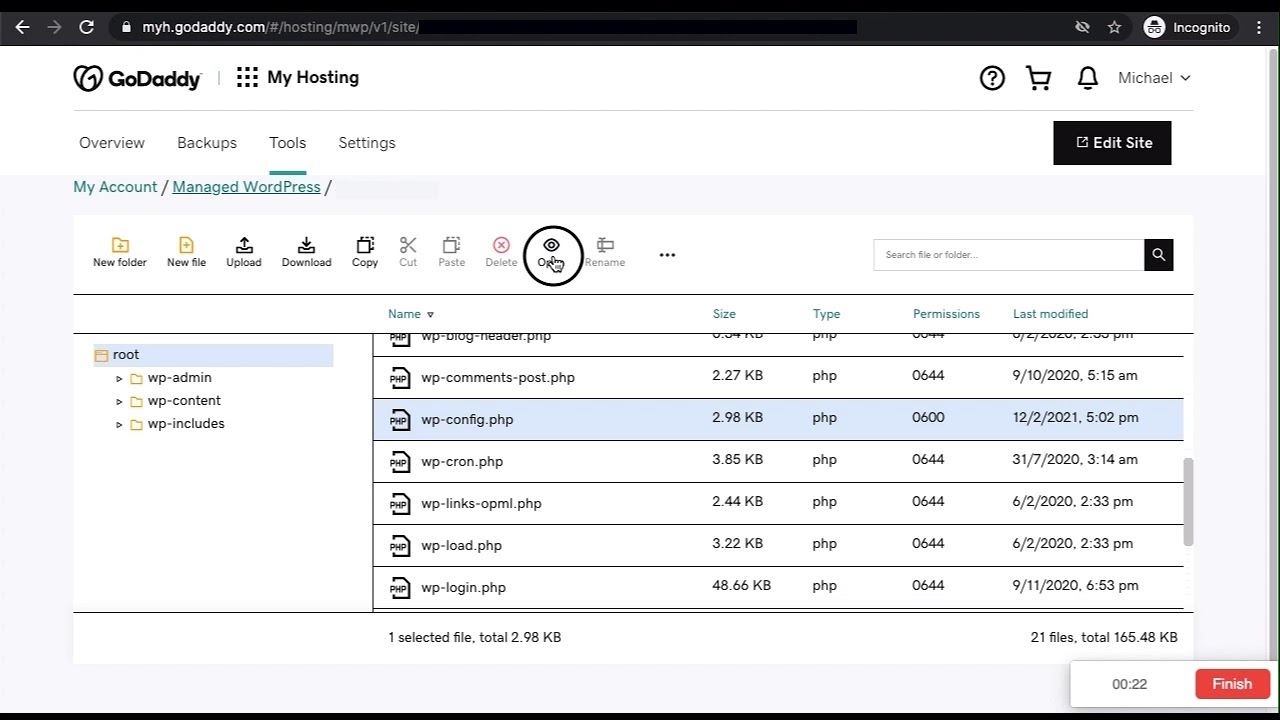Image resolution: width=1280 pixels, height=720 pixels.
Task: Click the Last modified column header
Action: tap(1050, 314)
